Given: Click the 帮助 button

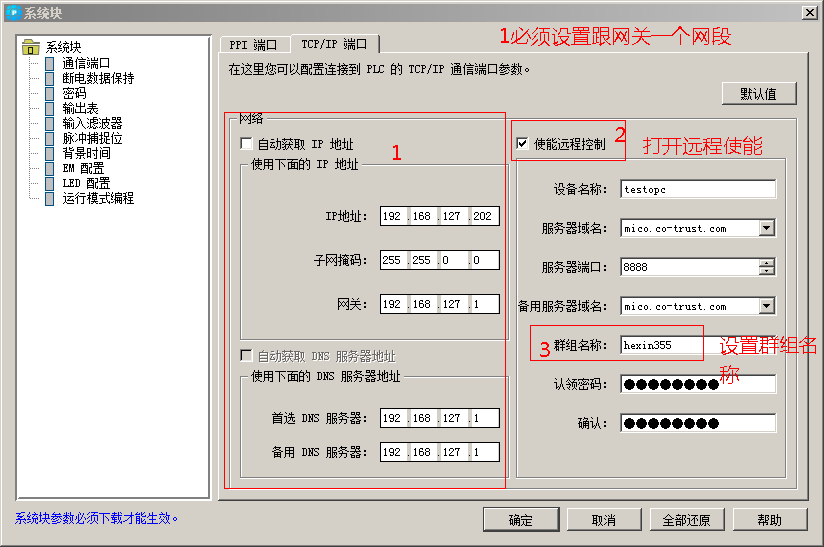Looking at the screenshot, I should (x=770, y=520).
